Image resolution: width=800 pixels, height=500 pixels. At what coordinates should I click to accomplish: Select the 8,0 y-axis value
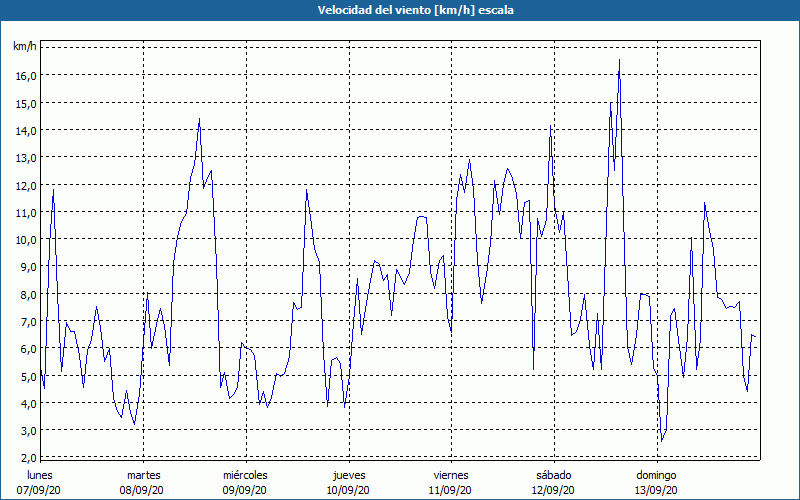29,294
